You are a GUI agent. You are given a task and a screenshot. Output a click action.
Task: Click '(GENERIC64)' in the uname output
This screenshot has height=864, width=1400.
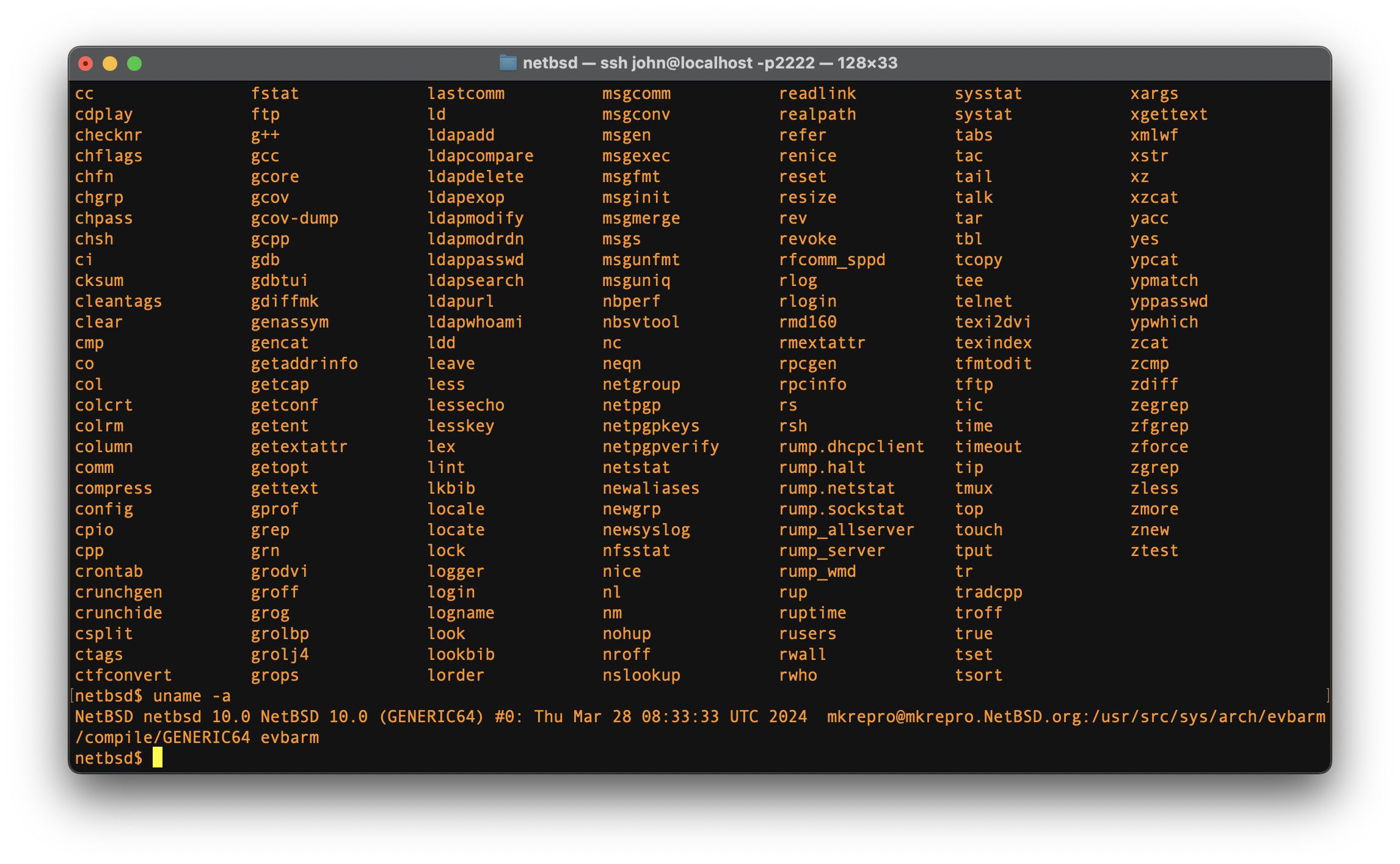(431, 717)
